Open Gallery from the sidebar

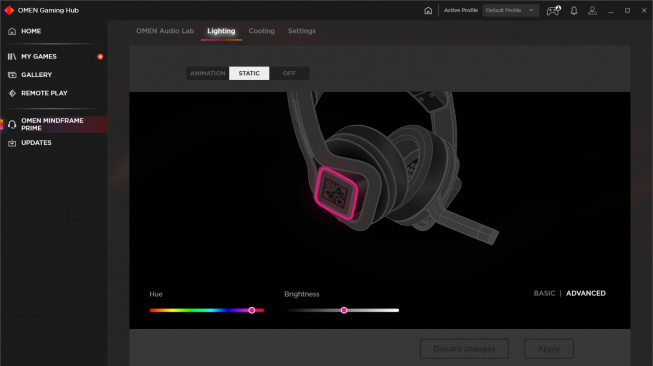click(x=36, y=75)
